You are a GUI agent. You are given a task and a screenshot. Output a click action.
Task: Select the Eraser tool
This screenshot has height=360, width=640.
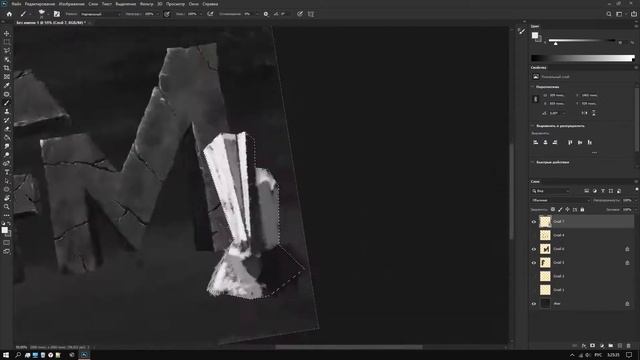7,129
